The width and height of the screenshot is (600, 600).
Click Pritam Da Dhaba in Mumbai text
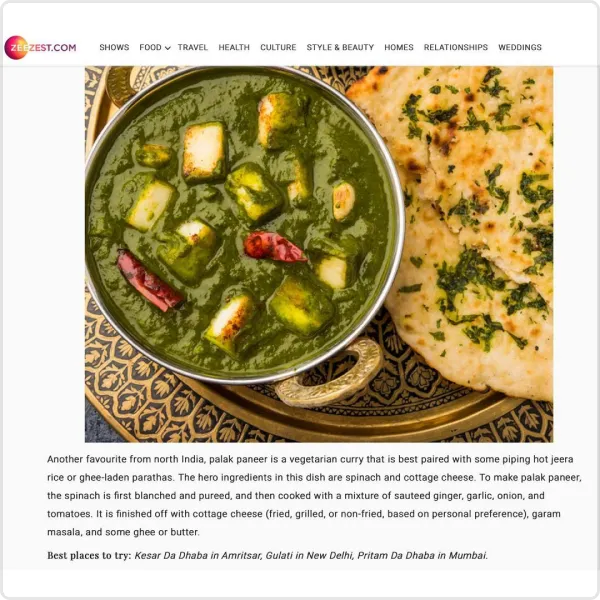tap(422, 555)
